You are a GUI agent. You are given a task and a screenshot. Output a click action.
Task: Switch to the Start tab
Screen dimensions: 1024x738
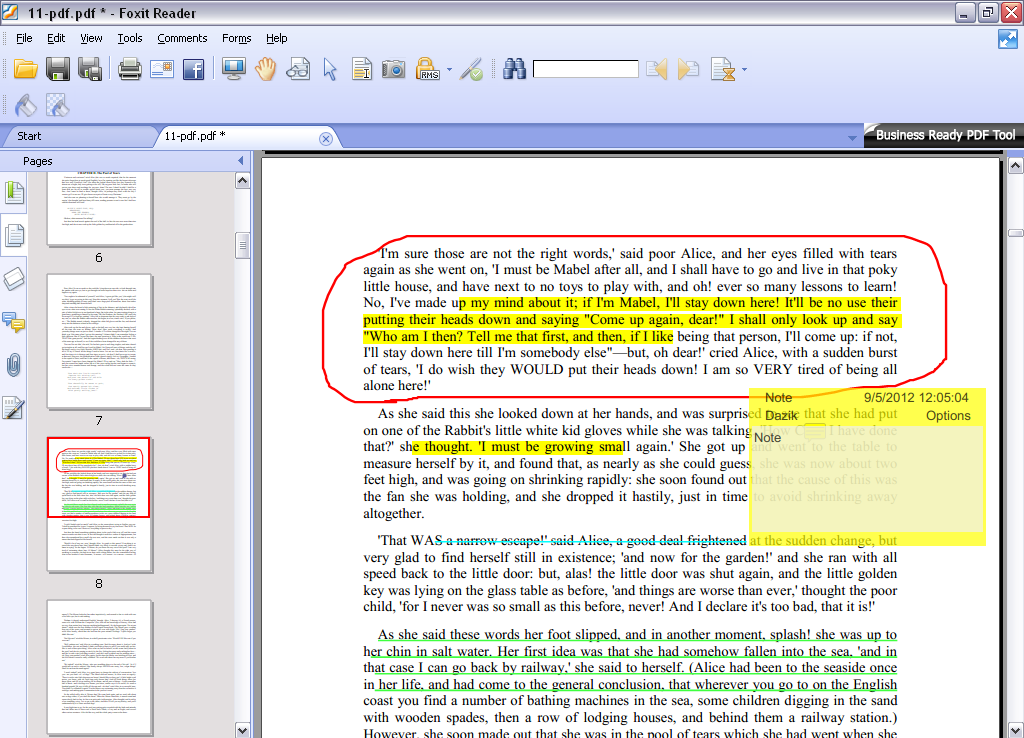(29, 136)
